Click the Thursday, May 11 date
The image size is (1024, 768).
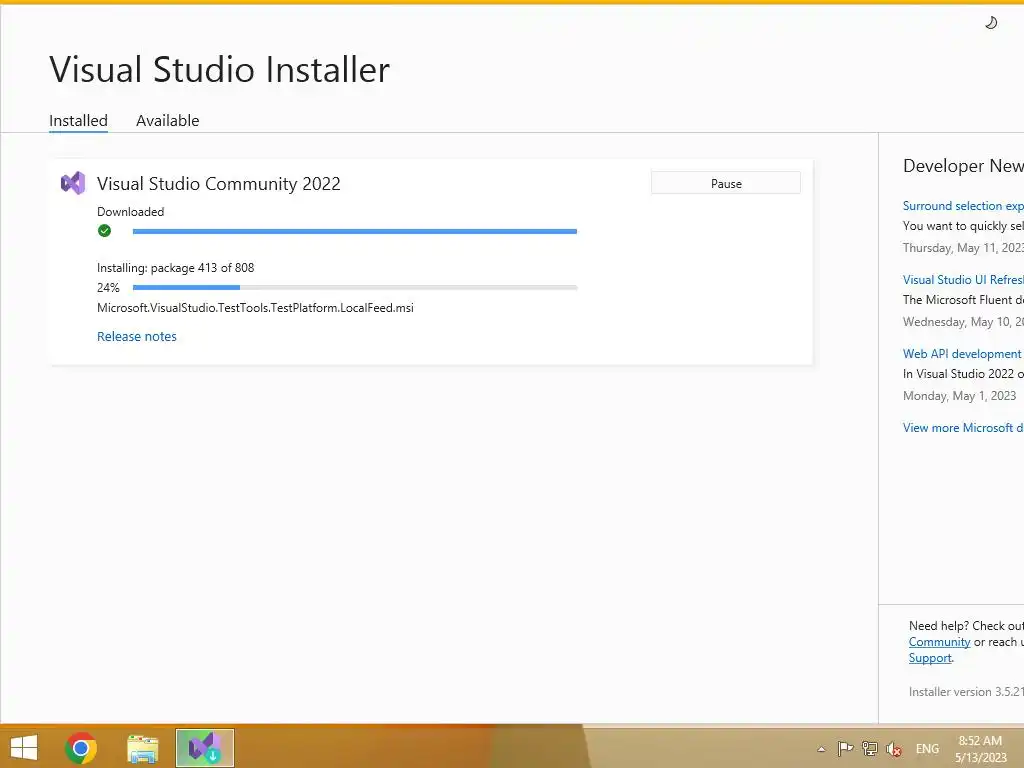963,248
